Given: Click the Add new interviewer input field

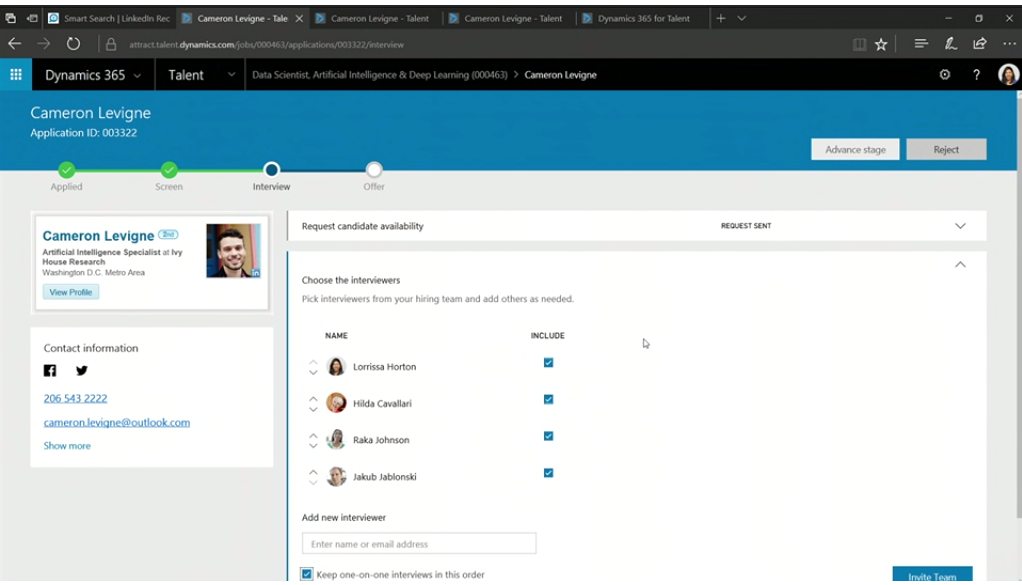Looking at the screenshot, I should 419,544.
